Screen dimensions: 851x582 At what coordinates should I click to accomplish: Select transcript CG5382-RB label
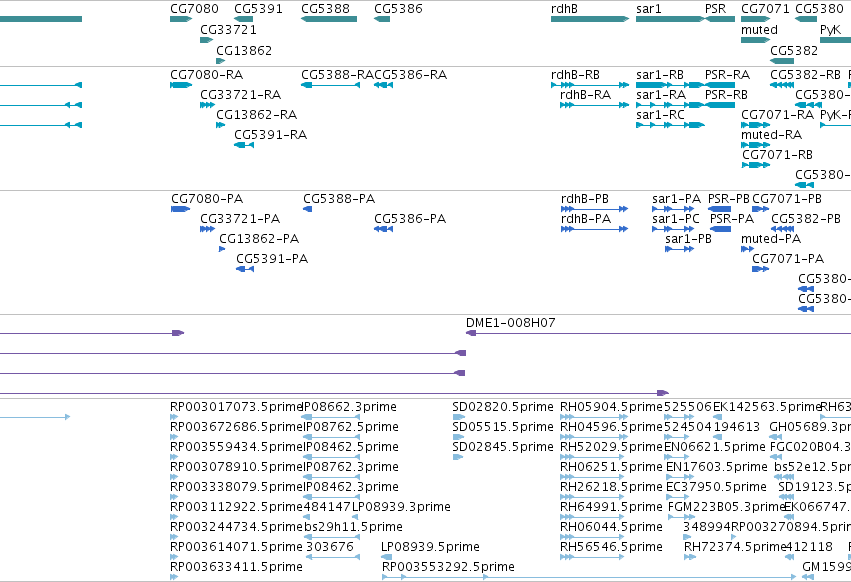[805, 75]
